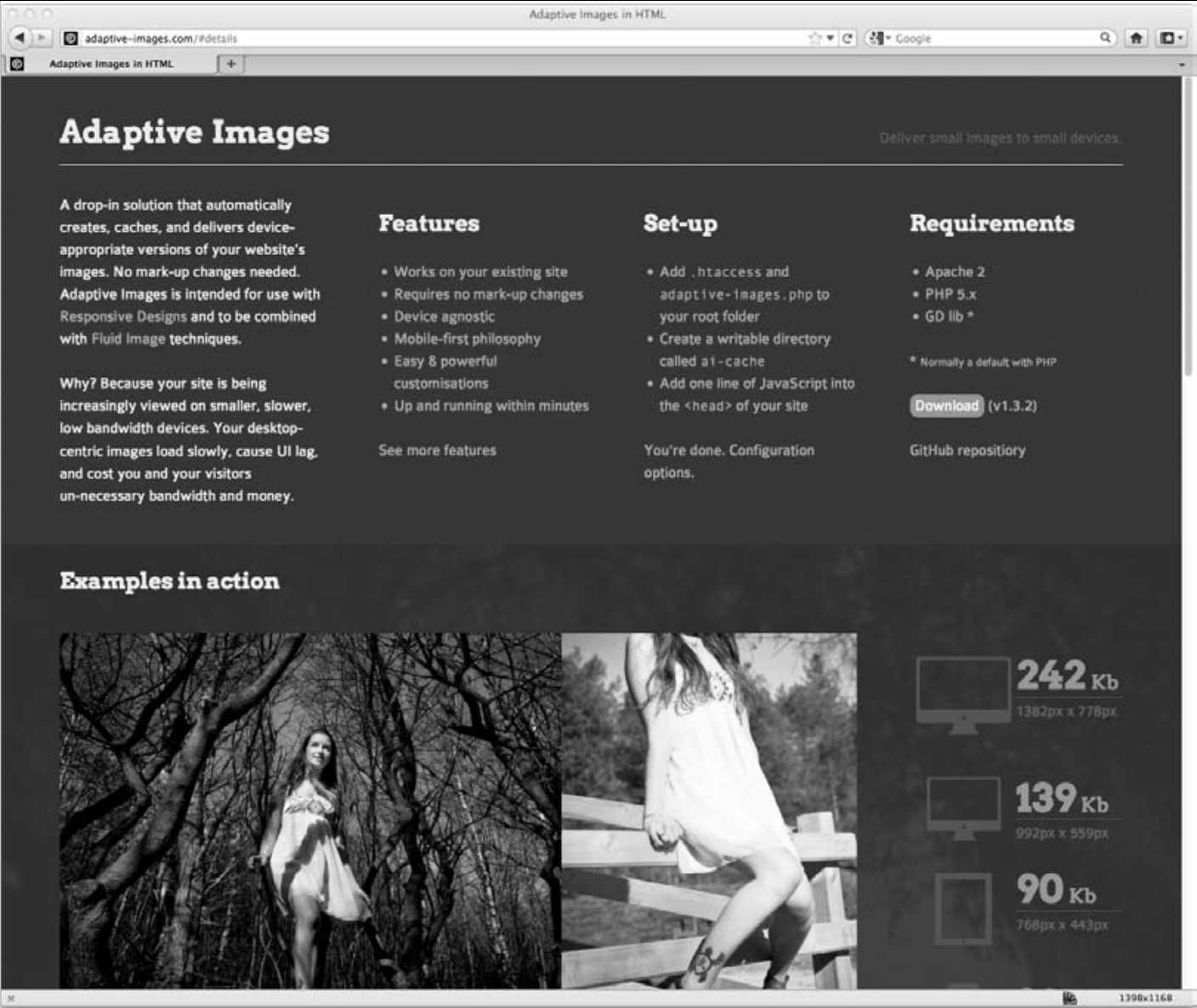
Task: Click the Download button
Action: [x=946, y=405]
